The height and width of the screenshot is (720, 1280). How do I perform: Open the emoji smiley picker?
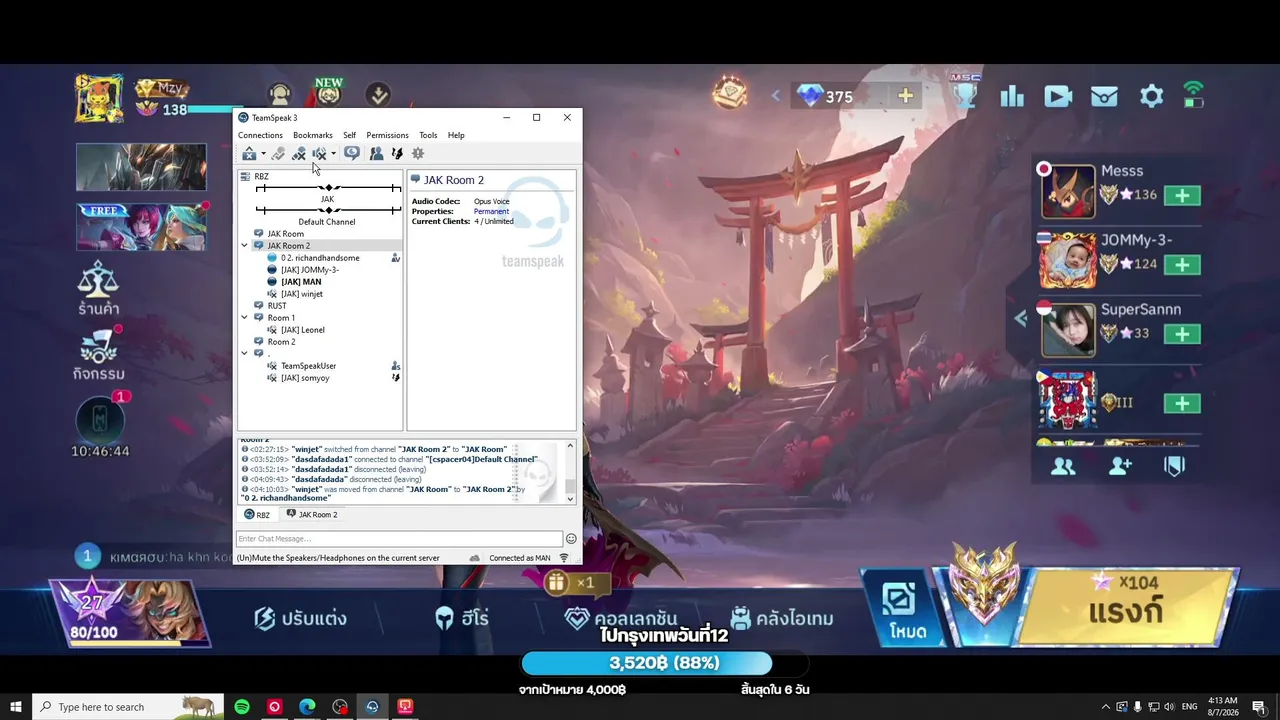coord(571,539)
